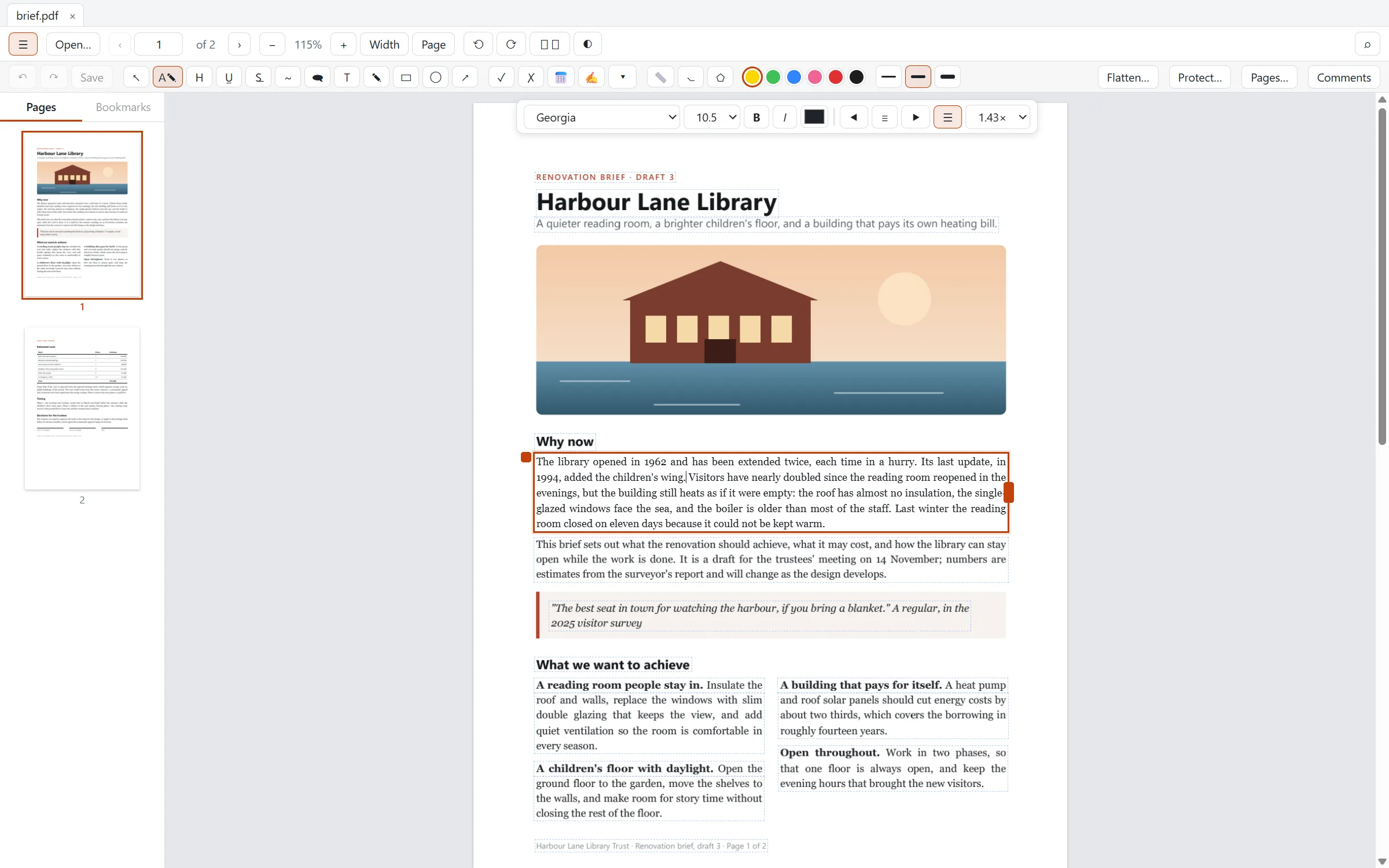Screen dimensions: 1389x868
Task: Select the ellipse shape tool
Action: (436, 78)
